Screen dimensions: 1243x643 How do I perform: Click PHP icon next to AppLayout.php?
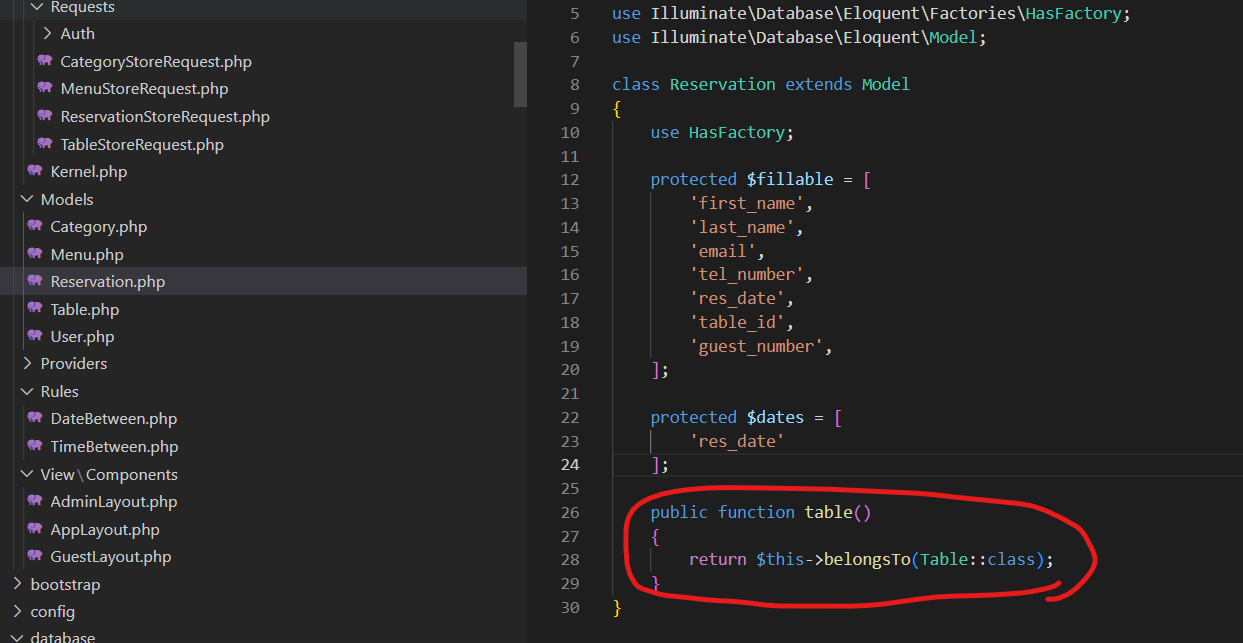[34, 529]
